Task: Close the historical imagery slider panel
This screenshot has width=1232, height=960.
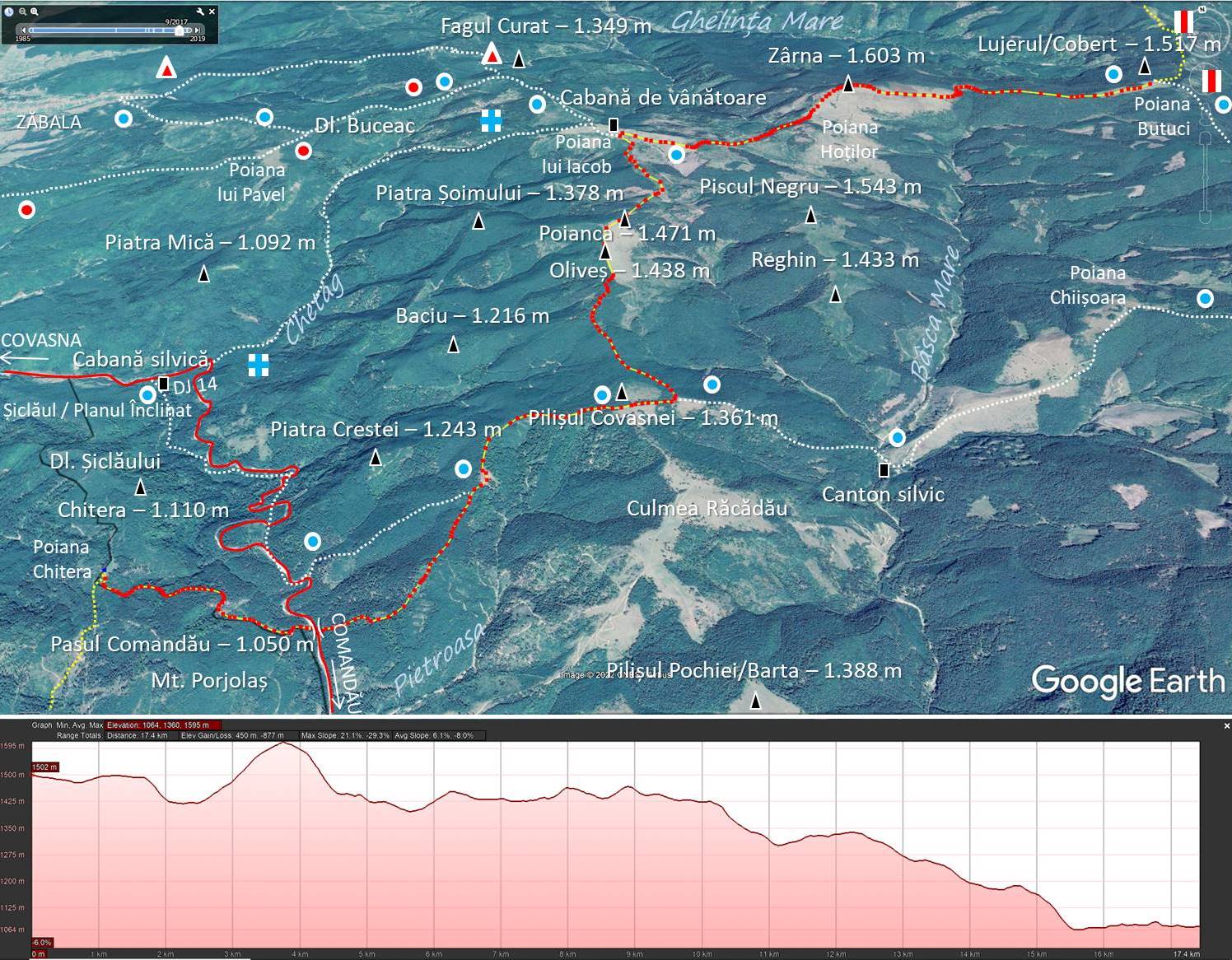Action: (x=212, y=12)
